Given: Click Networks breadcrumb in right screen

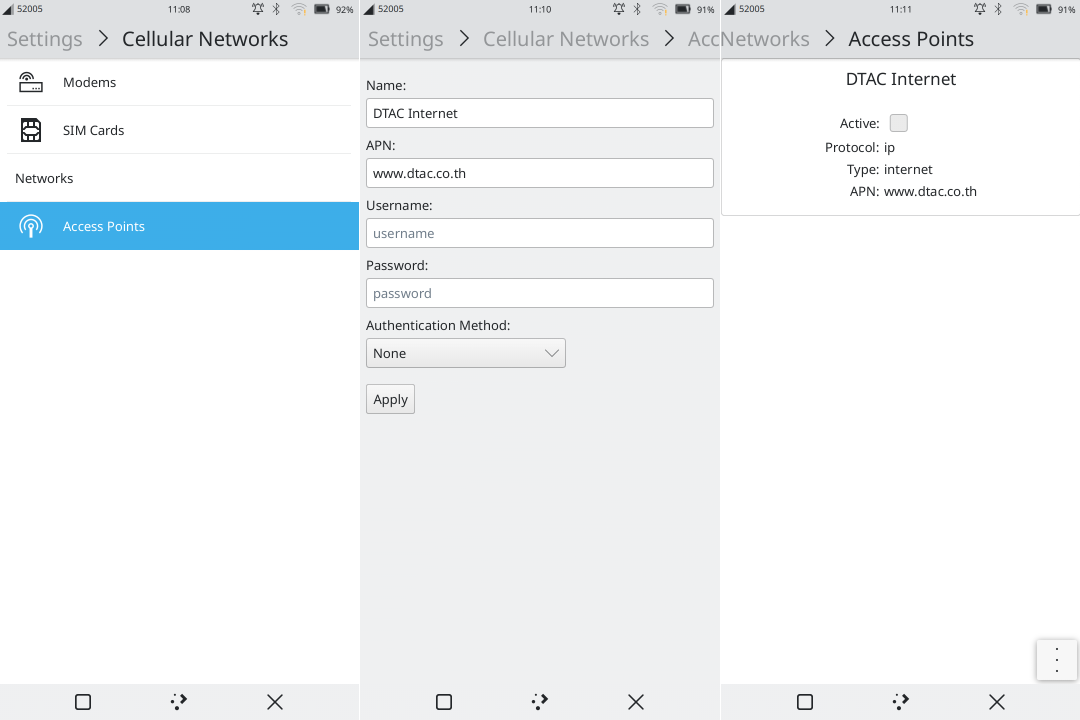Looking at the screenshot, I should [x=765, y=39].
